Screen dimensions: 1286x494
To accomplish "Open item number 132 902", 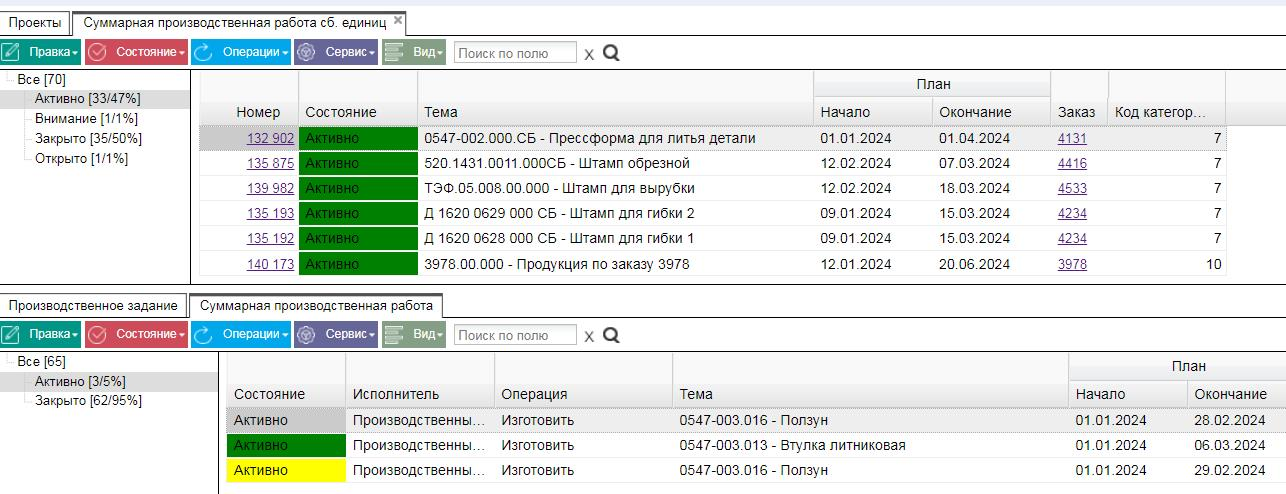I will tap(270, 139).
